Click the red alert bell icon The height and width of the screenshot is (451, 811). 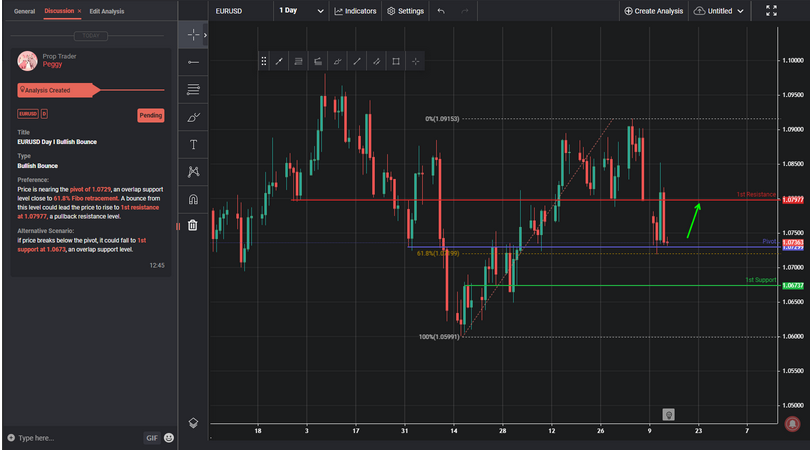(792, 424)
